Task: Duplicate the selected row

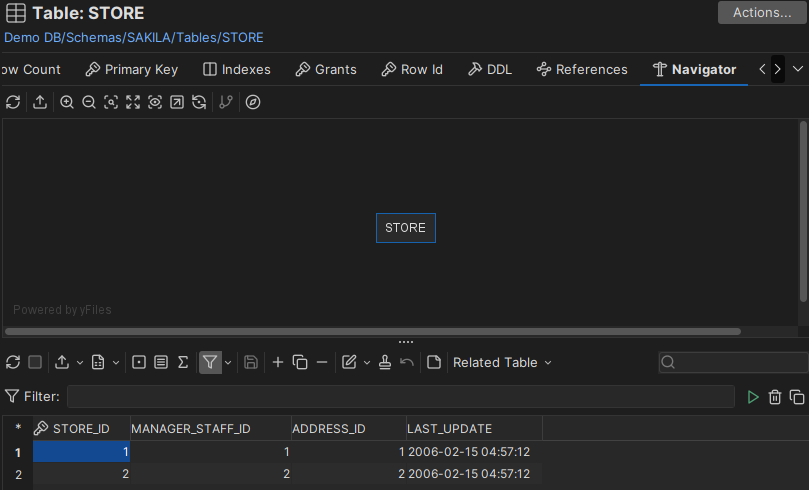Action: coord(300,363)
